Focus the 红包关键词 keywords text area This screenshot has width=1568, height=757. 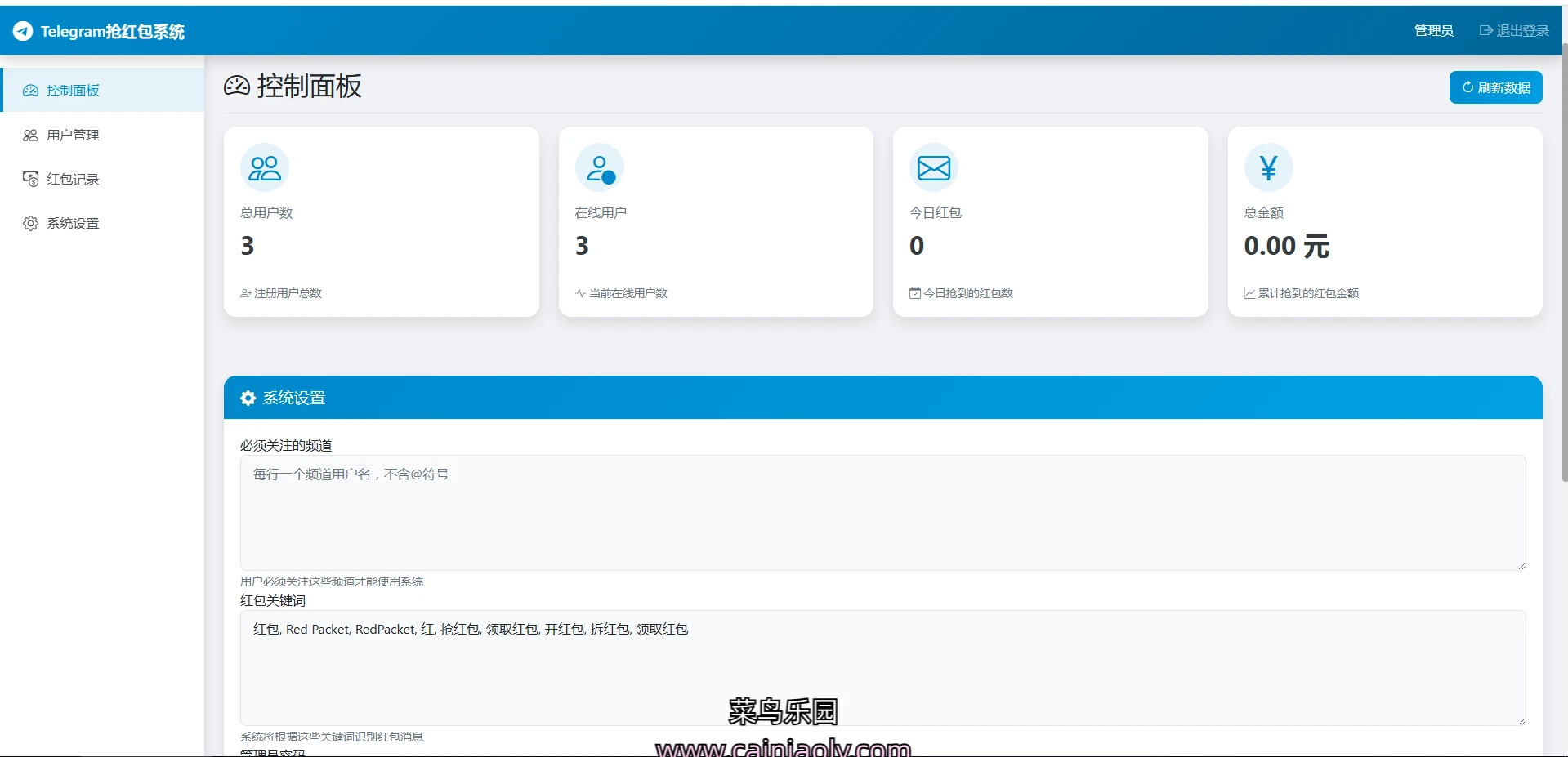tap(882, 668)
